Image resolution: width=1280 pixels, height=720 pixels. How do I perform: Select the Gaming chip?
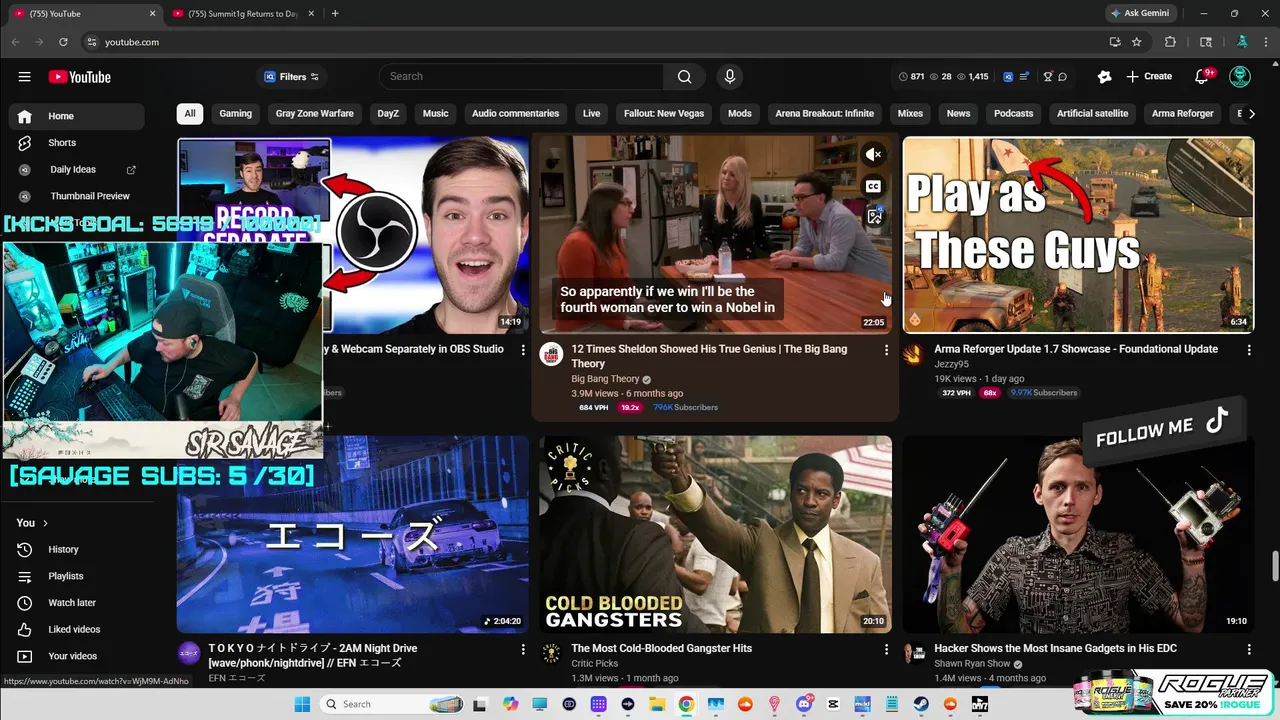click(236, 113)
